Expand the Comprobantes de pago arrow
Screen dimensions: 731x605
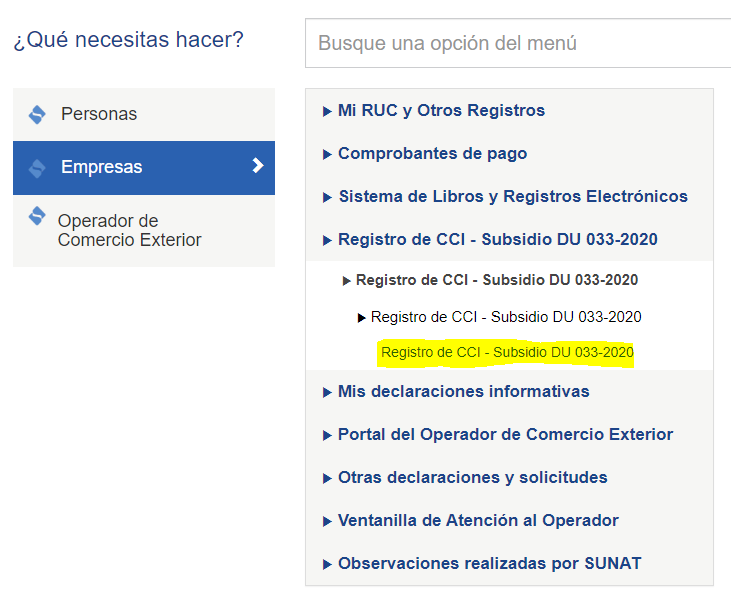point(327,154)
